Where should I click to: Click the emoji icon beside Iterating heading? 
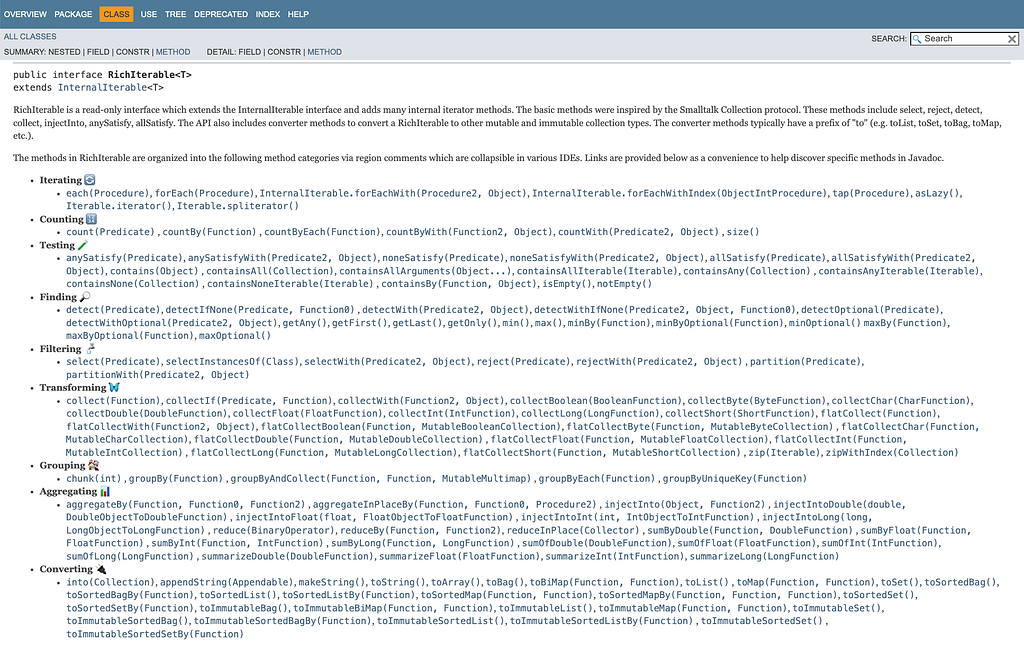pyautogui.click(x=90, y=180)
